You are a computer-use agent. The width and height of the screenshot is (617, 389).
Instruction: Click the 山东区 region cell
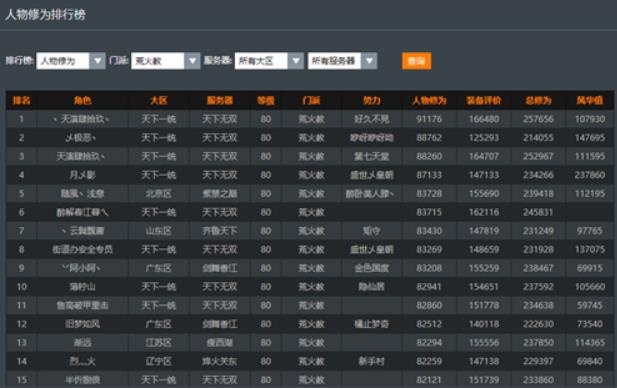click(x=159, y=231)
